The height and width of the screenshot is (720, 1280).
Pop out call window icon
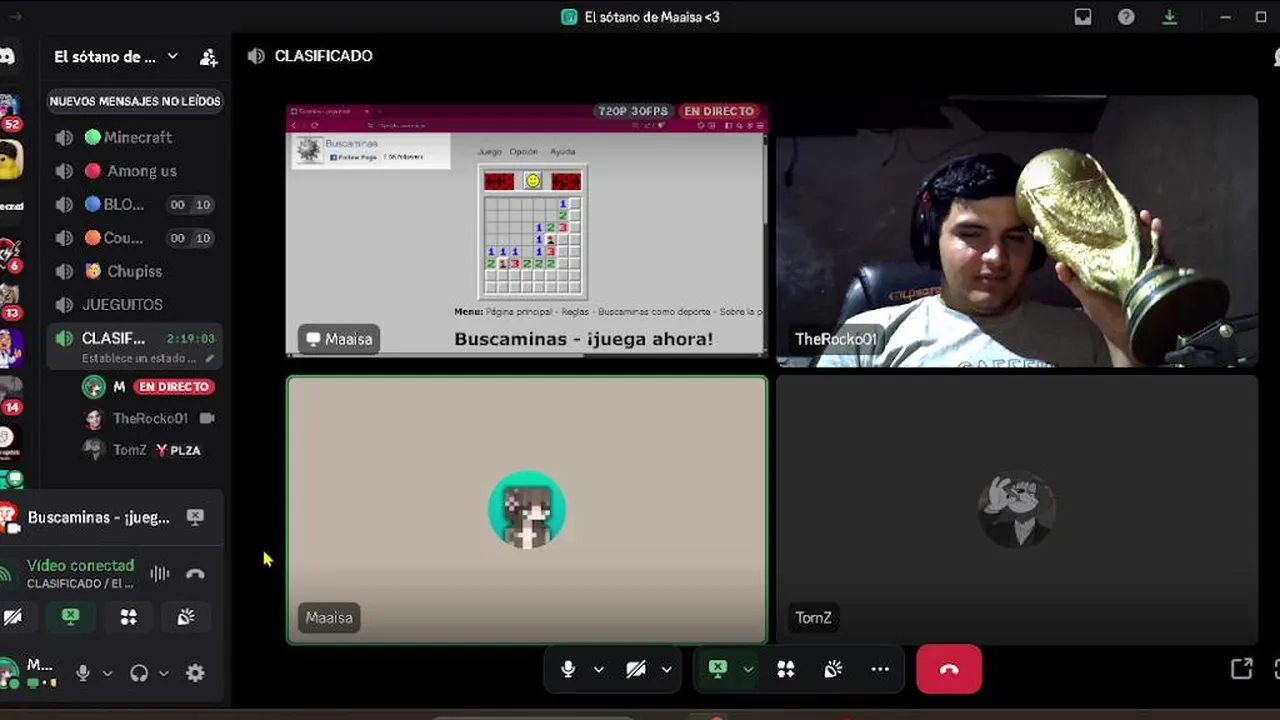pyautogui.click(x=1241, y=669)
